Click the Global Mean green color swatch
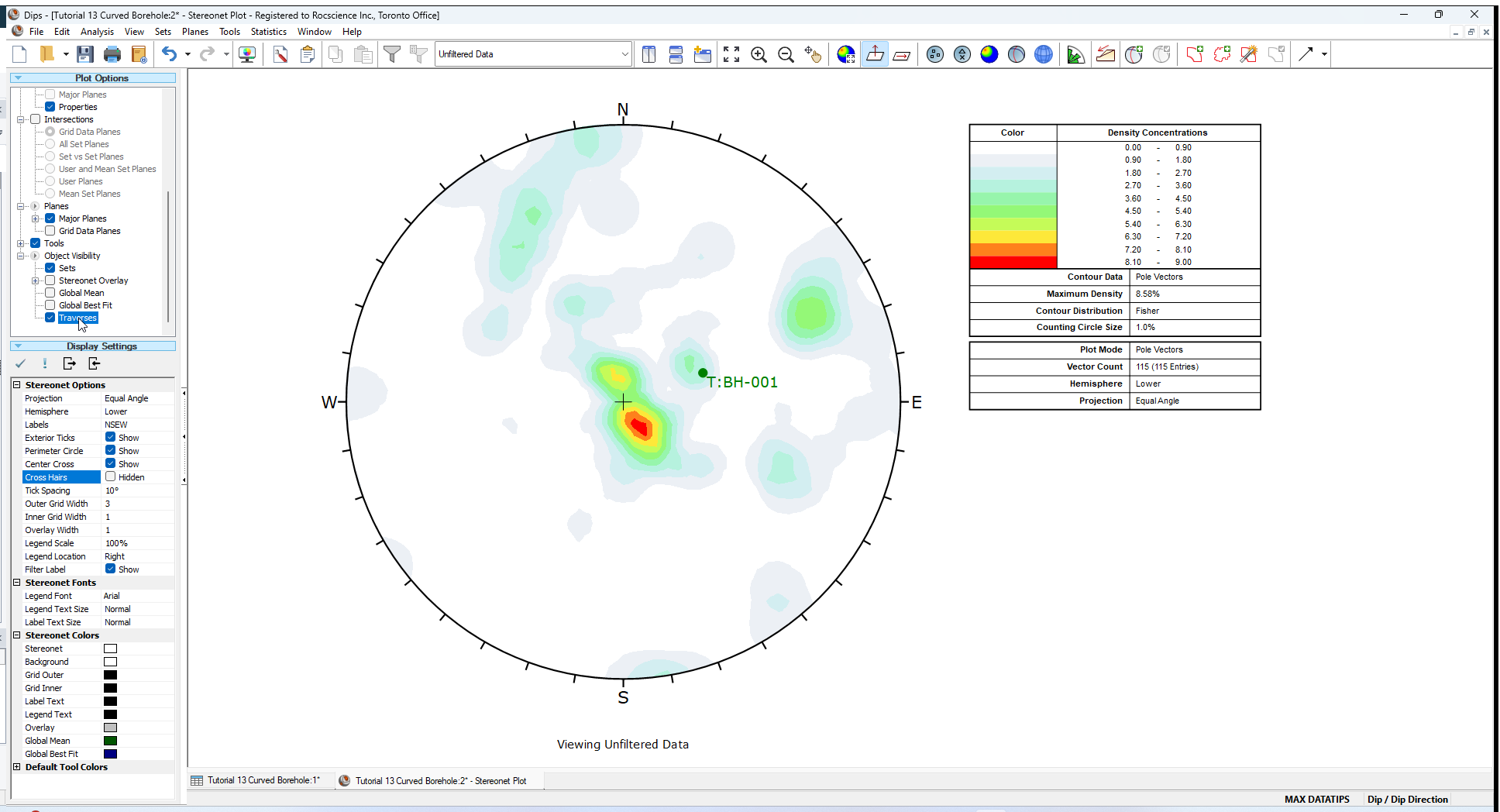1500x812 pixels. (x=111, y=741)
